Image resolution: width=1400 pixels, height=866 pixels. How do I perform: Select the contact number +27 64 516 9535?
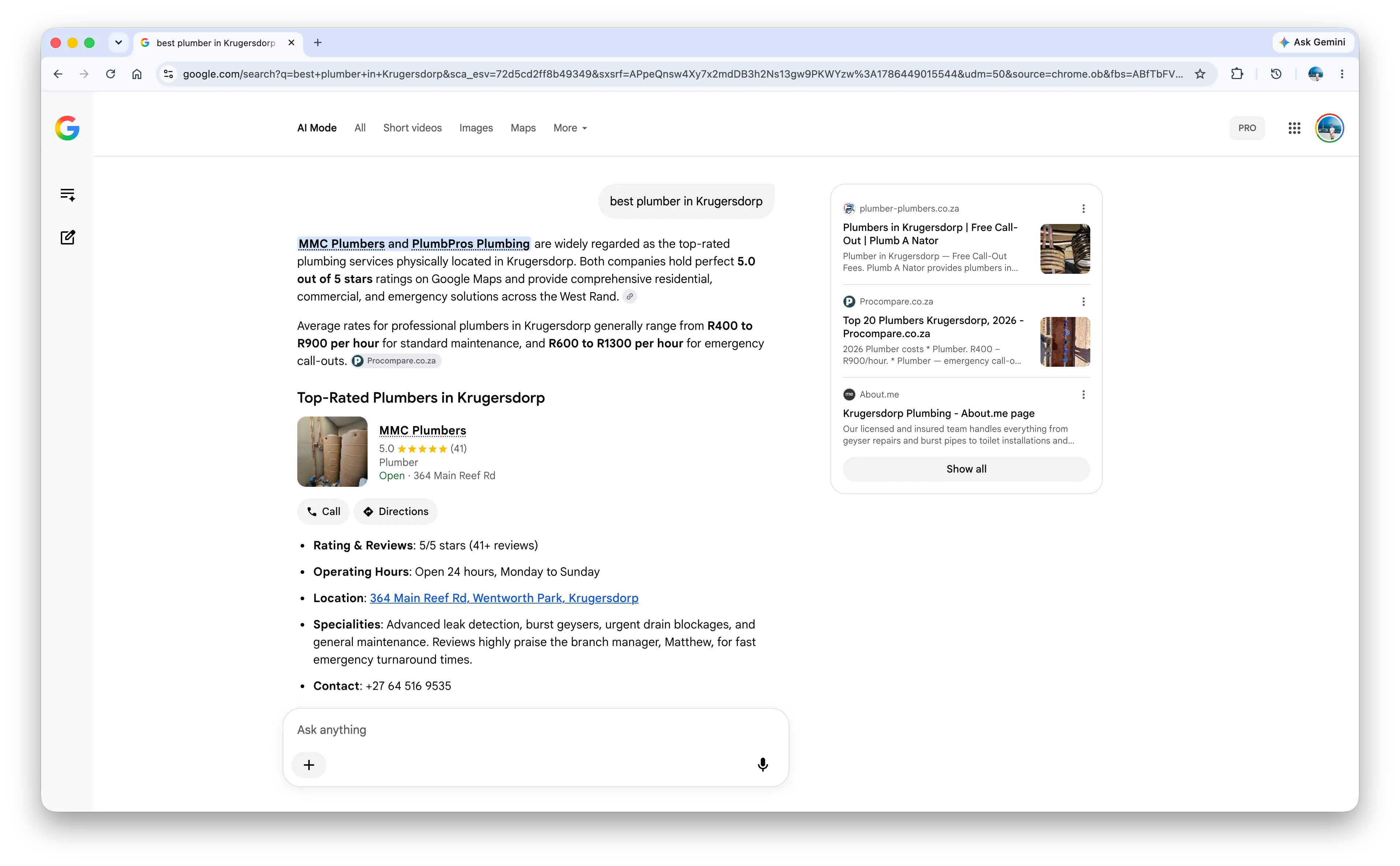point(409,686)
